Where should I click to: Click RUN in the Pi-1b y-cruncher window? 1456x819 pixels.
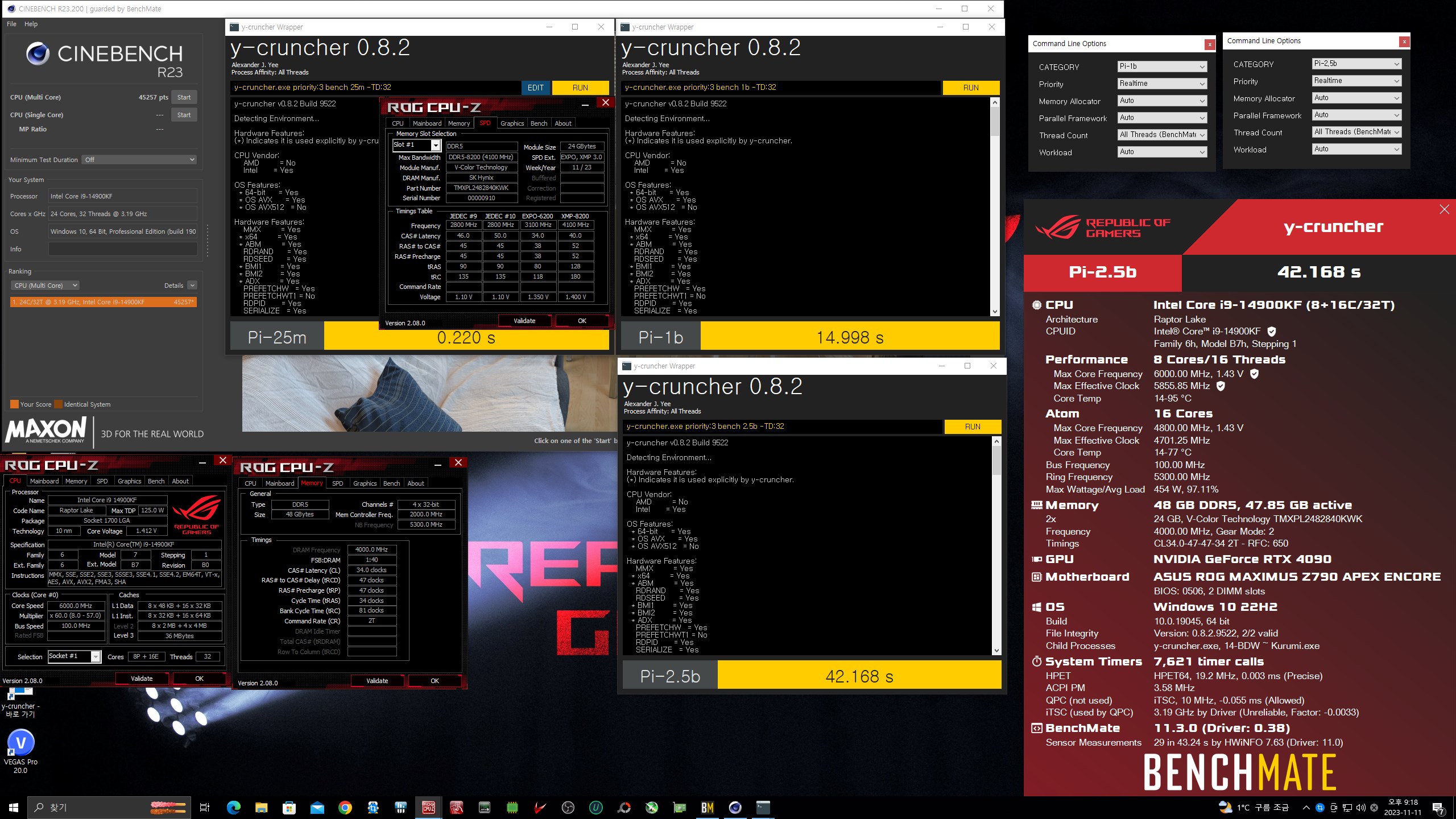point(971,88)
